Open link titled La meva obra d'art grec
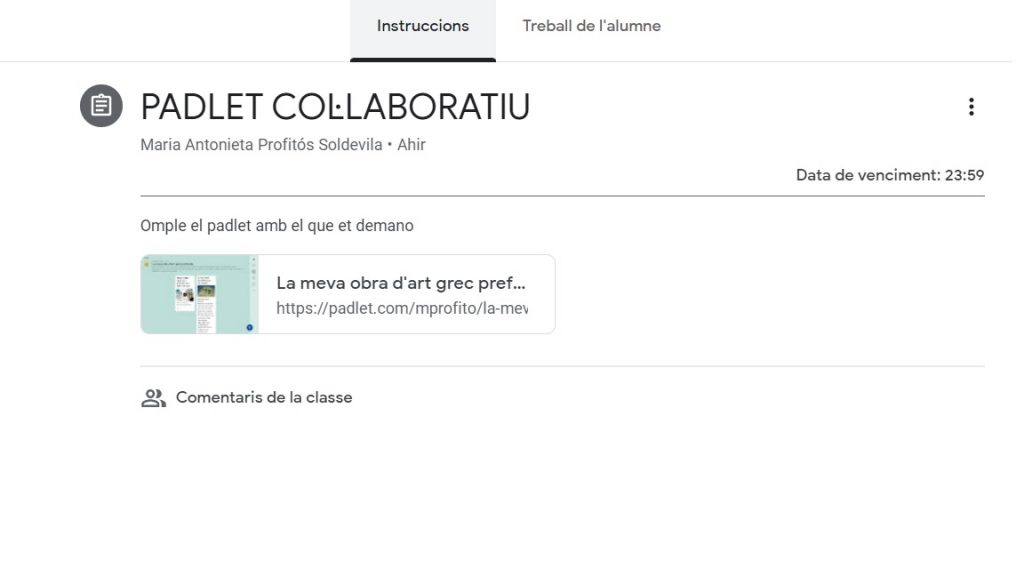The image size is (1024, 576). click(401, 283)
